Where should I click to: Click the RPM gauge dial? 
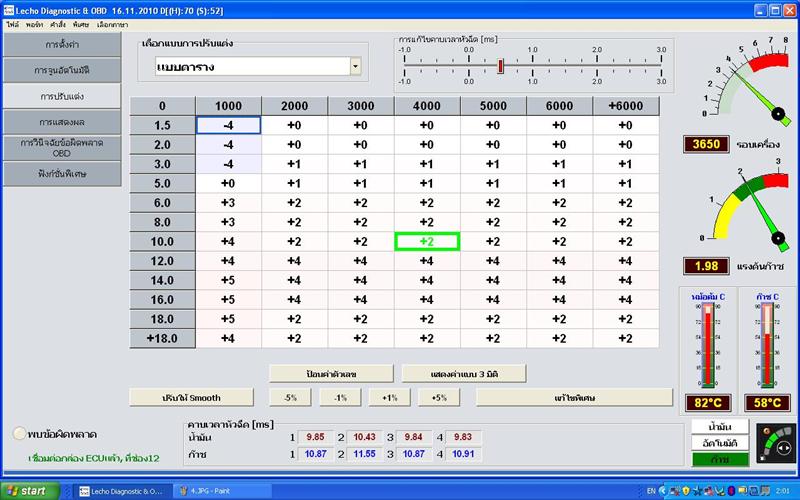747,82
